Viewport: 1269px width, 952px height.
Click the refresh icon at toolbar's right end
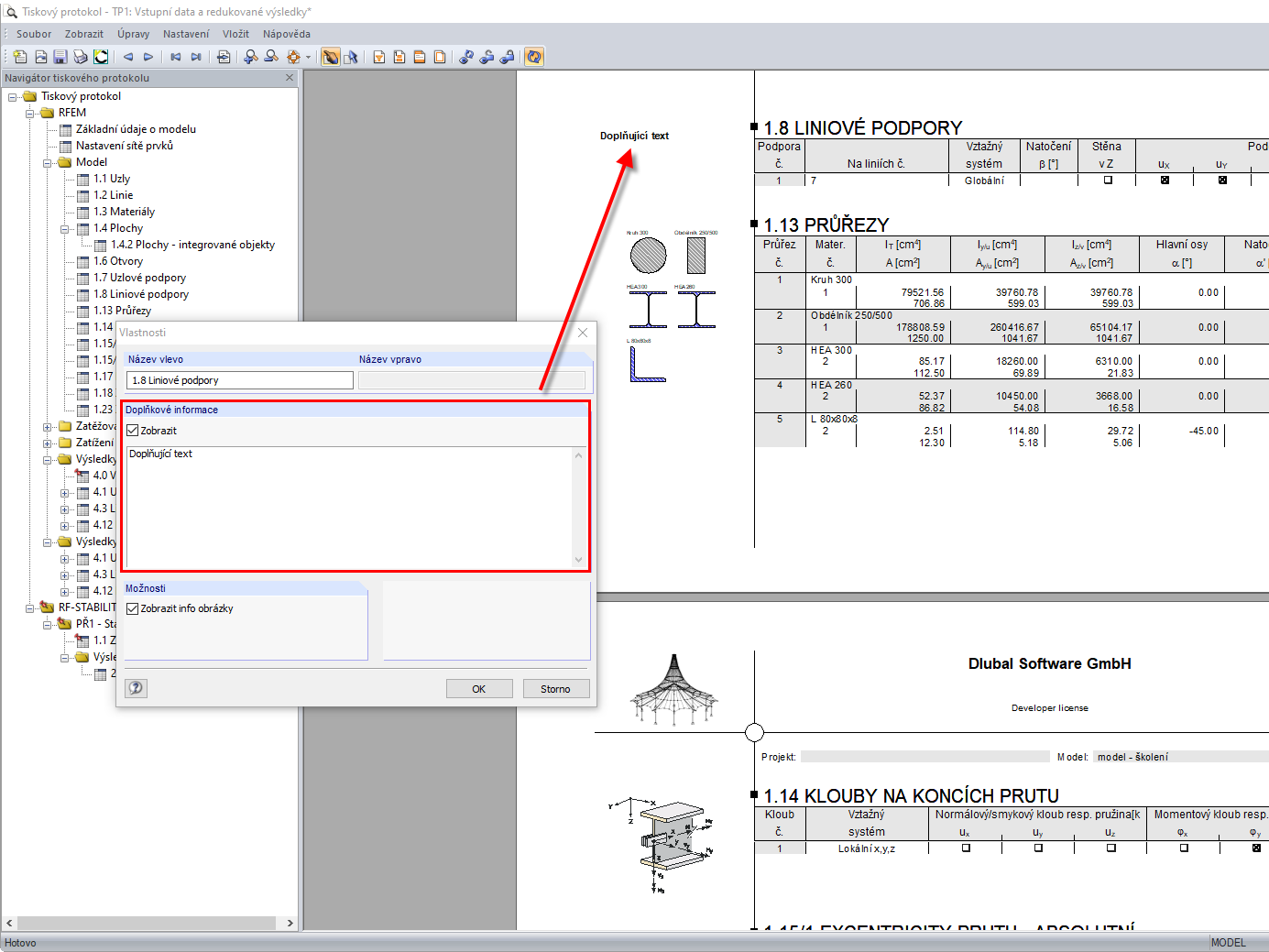[534, 57]
